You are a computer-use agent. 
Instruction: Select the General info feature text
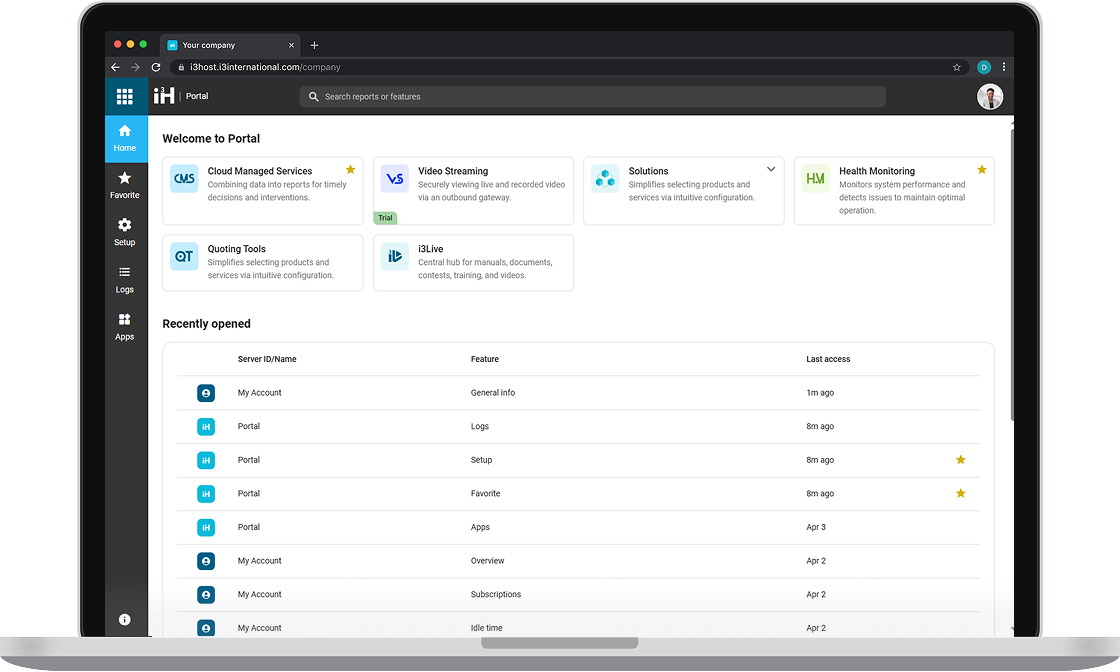[x=493, y=393]
